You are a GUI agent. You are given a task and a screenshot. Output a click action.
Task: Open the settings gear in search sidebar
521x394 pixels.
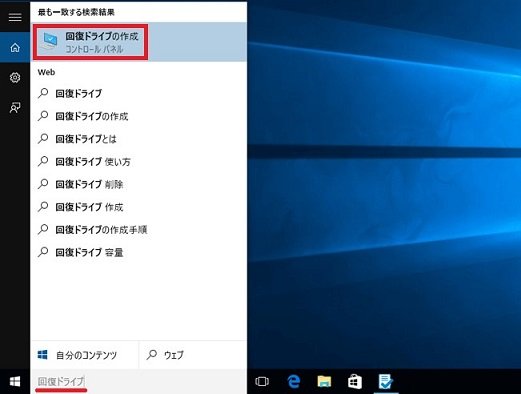point(15,78)
